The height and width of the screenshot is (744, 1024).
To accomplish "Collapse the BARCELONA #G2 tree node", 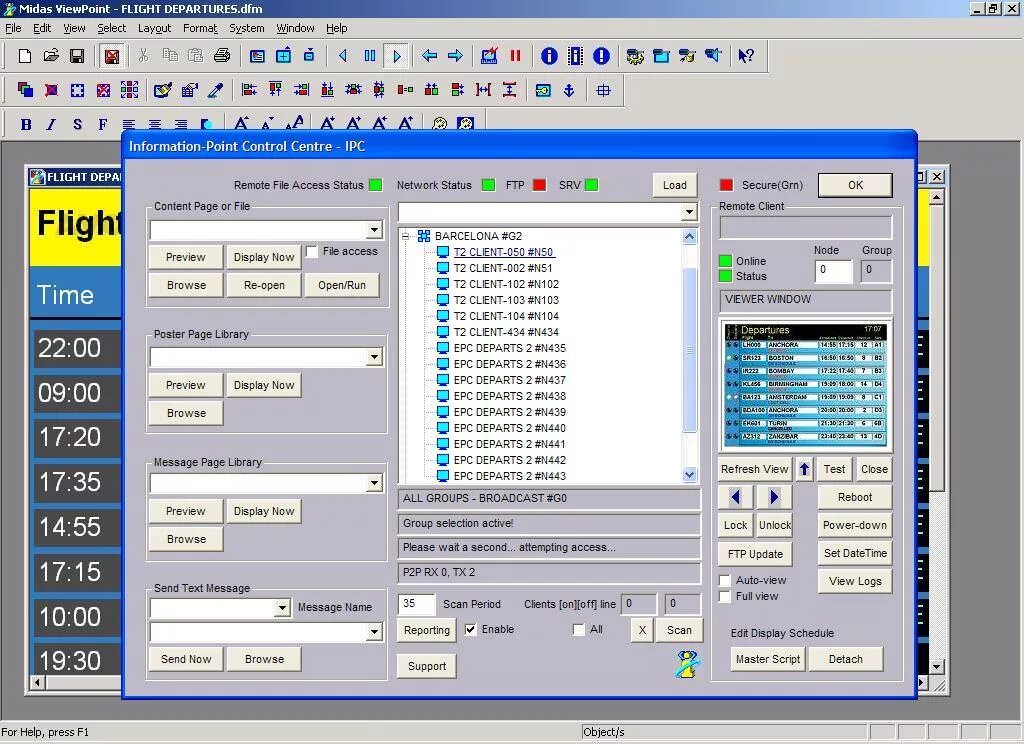I will click(x=406, y=236).
